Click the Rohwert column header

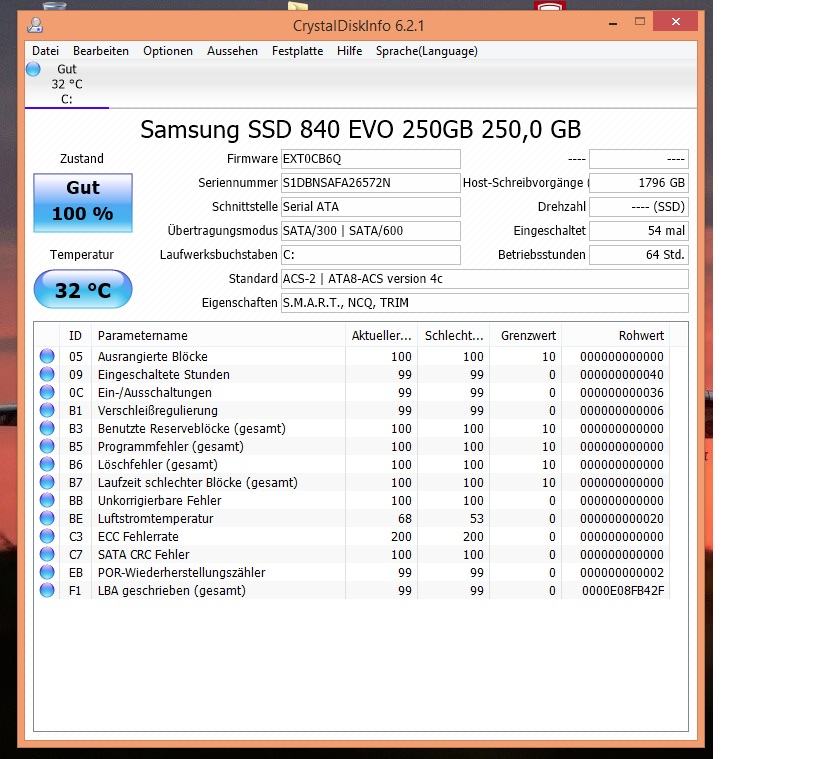tap(615, 335)
